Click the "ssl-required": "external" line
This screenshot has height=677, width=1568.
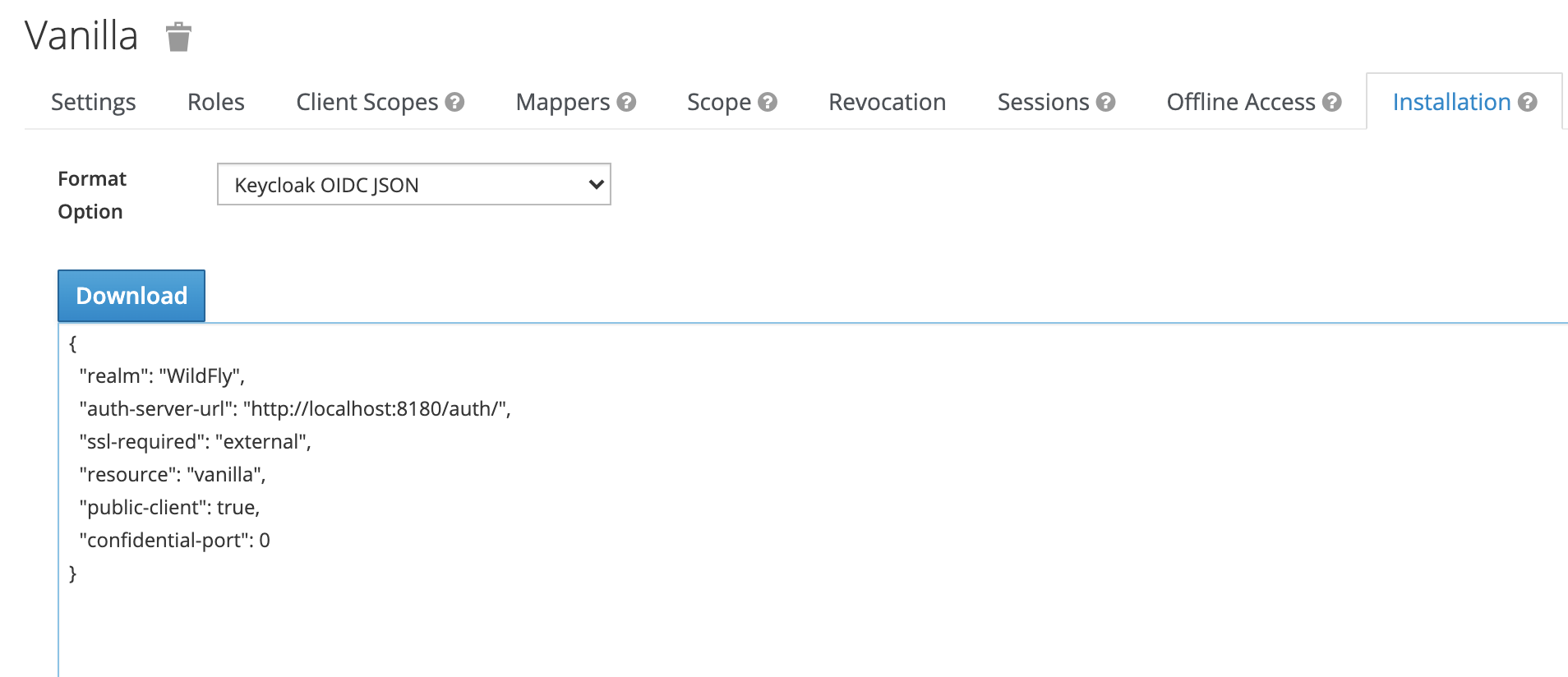point(195,442)
